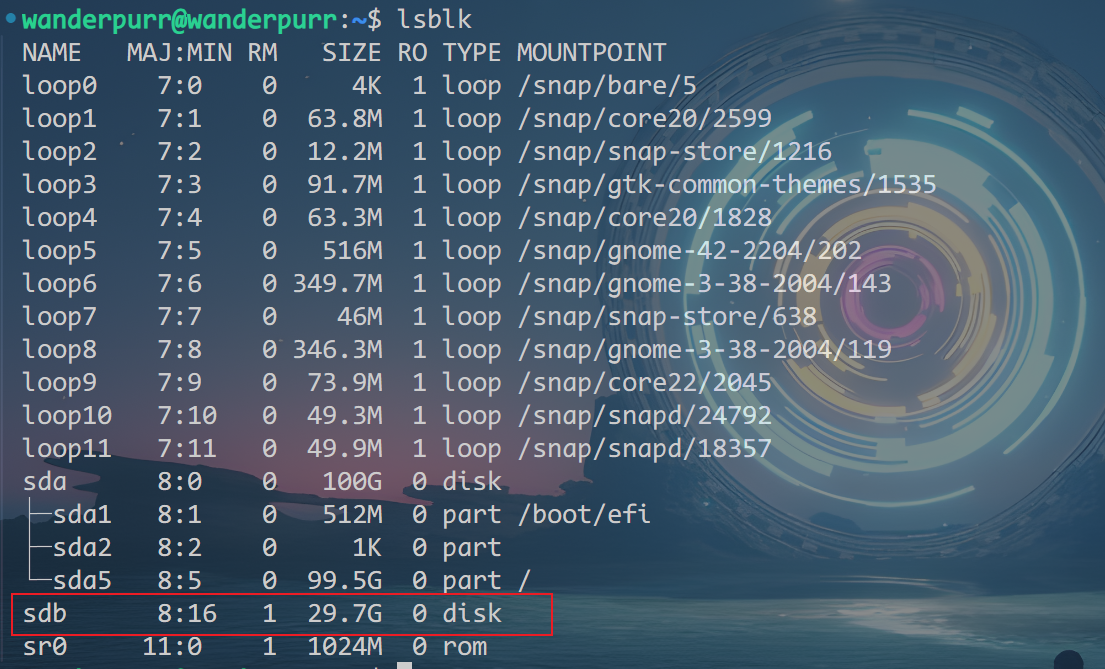
Task: Click the /snap/core22/2045 mountpoint
Action: coord(645,383)
